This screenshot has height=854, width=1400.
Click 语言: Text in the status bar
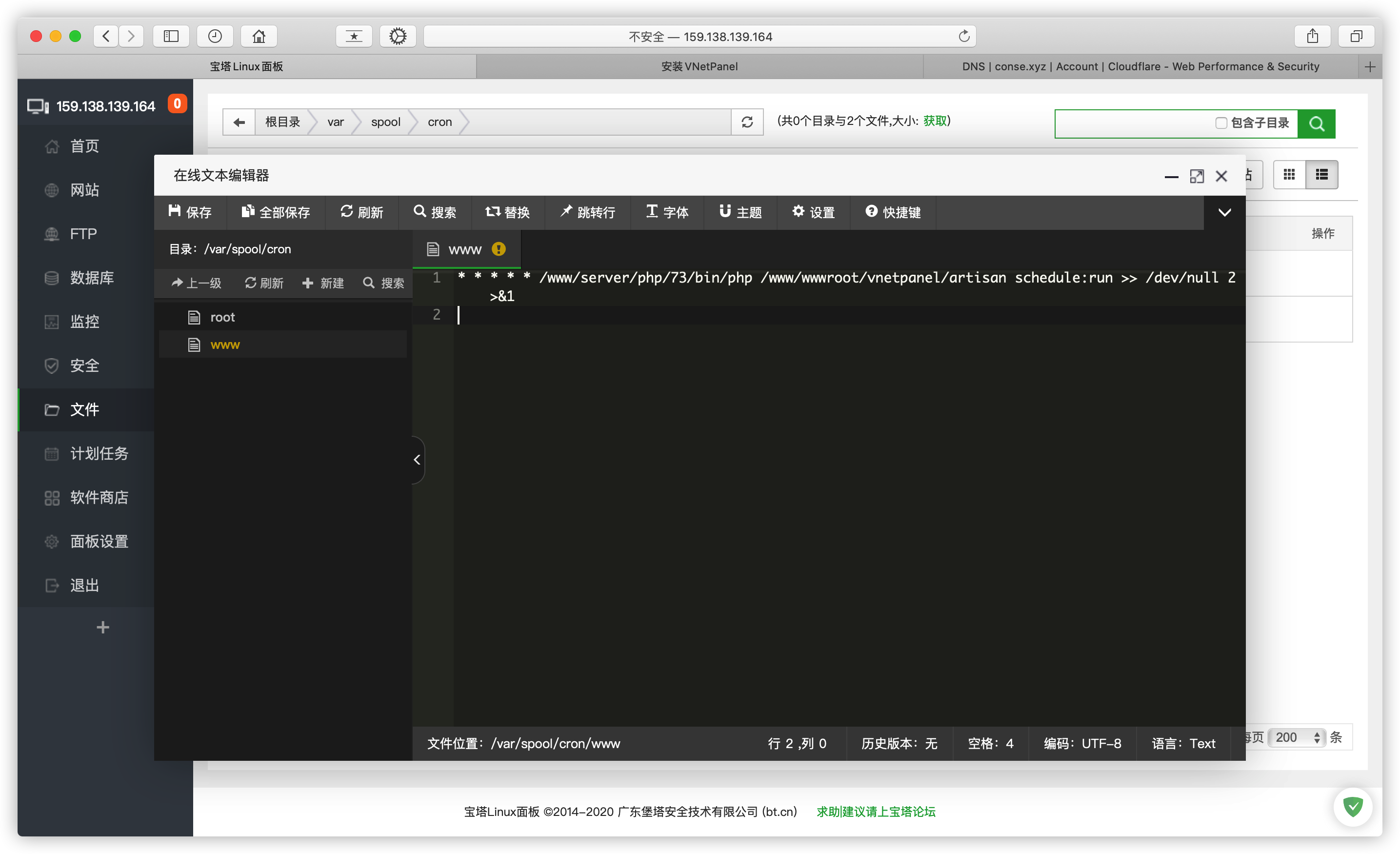(x=1183, y=743)
